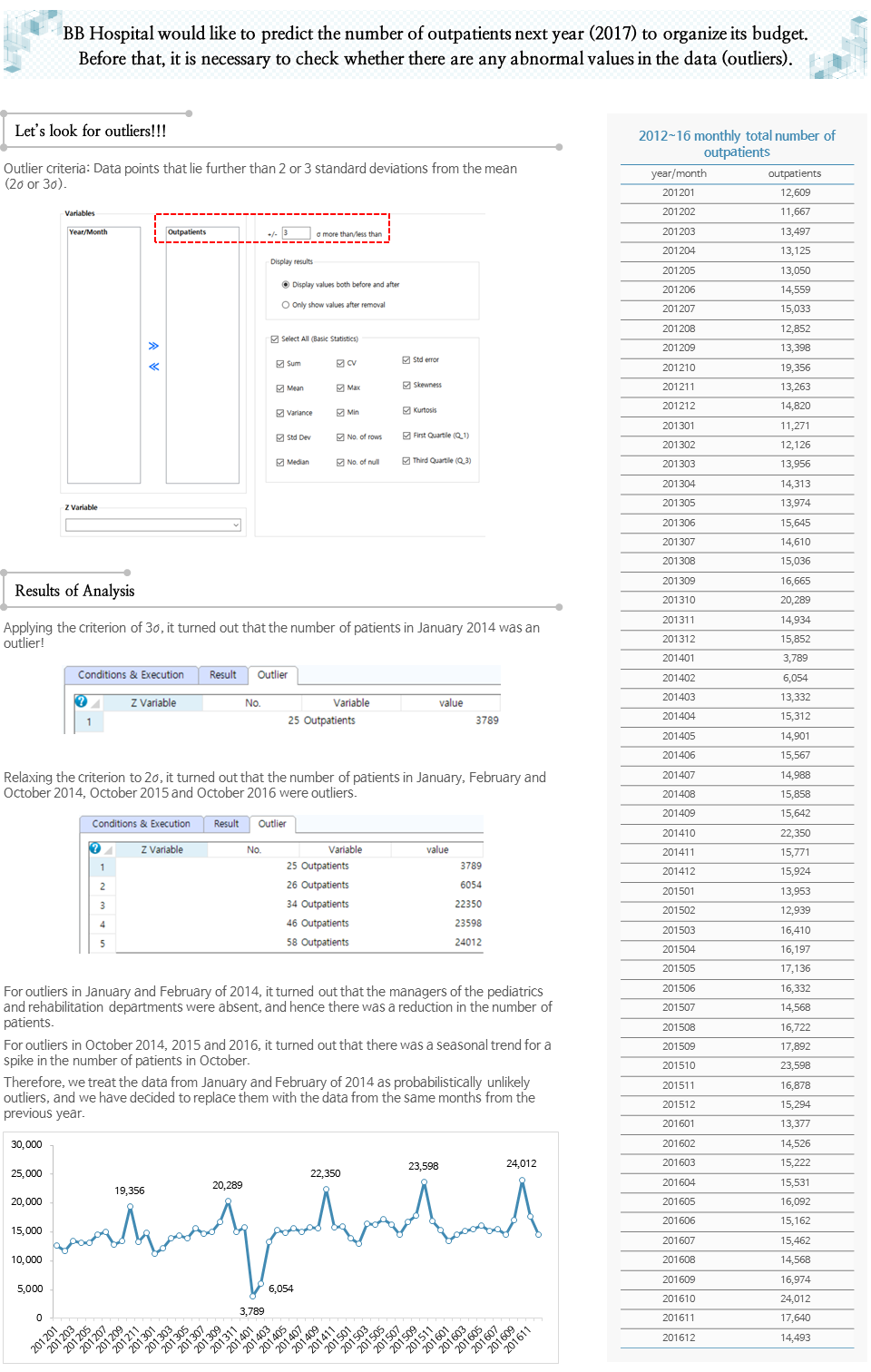Click 'Variable' column header in five-row table
Image resolution: width=871 pixels, height=1372 pixels.
pyautogui.click(x=345, y=850)
